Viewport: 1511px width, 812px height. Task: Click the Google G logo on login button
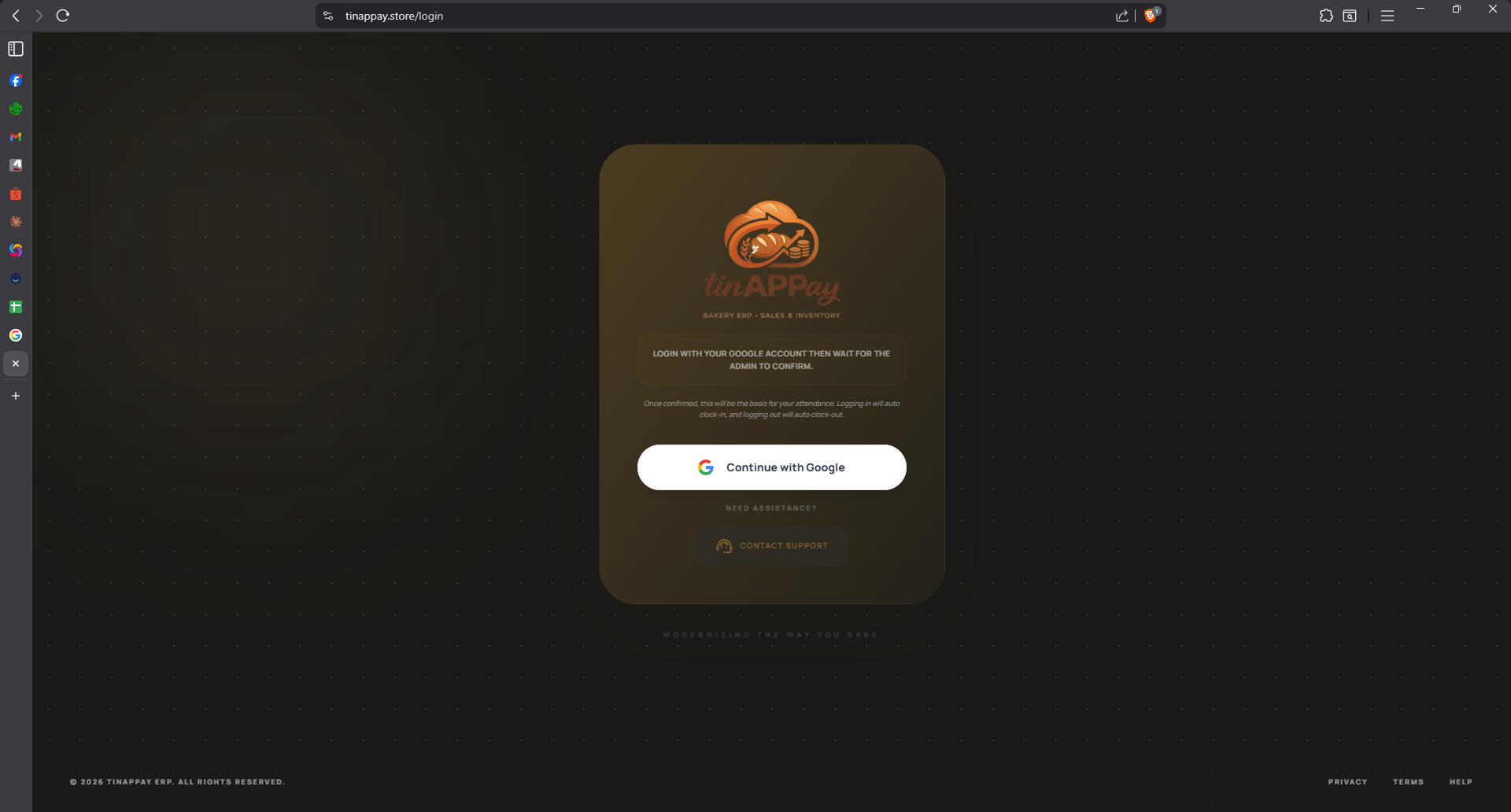click(x=706, y=467)
